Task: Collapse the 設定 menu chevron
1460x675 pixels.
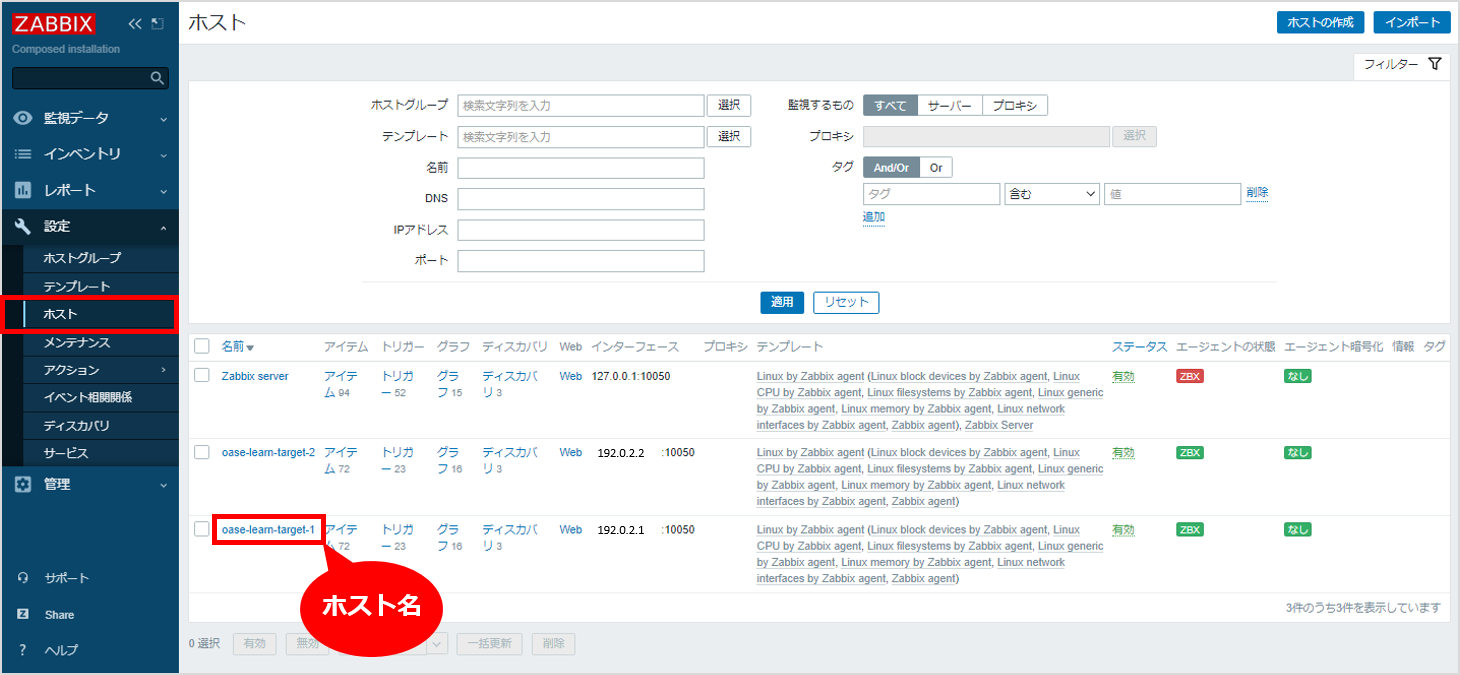Action: point(163,228)
